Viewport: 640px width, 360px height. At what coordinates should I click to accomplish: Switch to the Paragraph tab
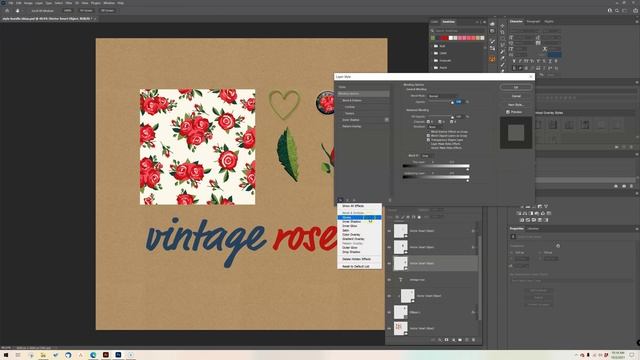point(533,22)
